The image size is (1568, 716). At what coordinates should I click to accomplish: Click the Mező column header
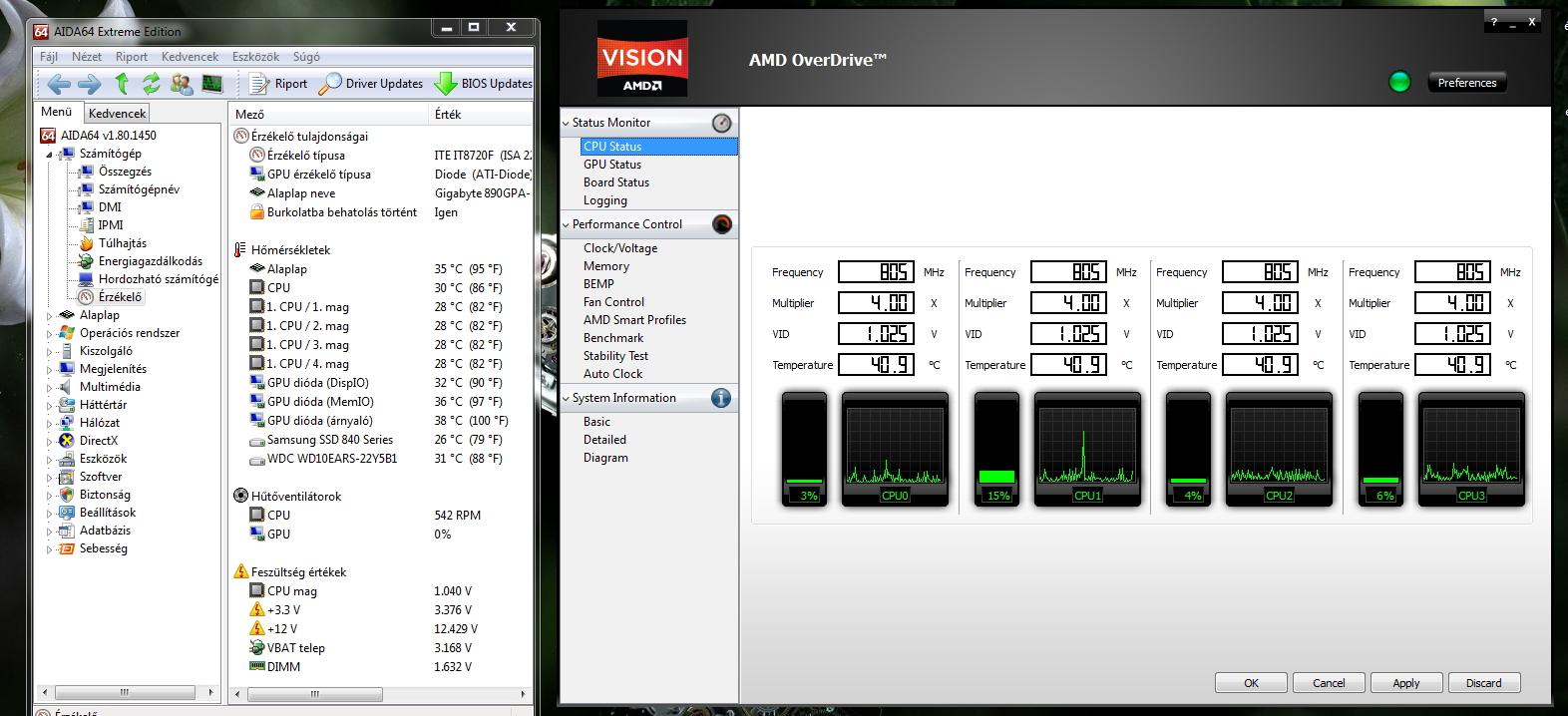point(329,115)
